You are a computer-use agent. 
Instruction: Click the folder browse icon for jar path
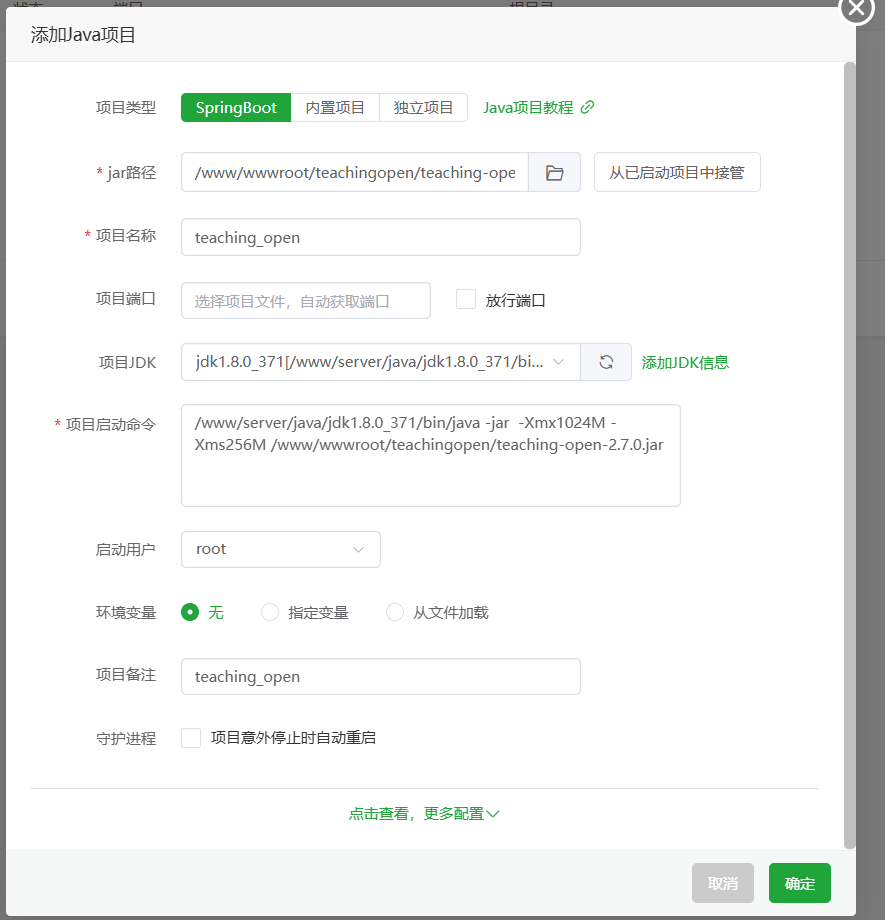[x=554, y=172]
